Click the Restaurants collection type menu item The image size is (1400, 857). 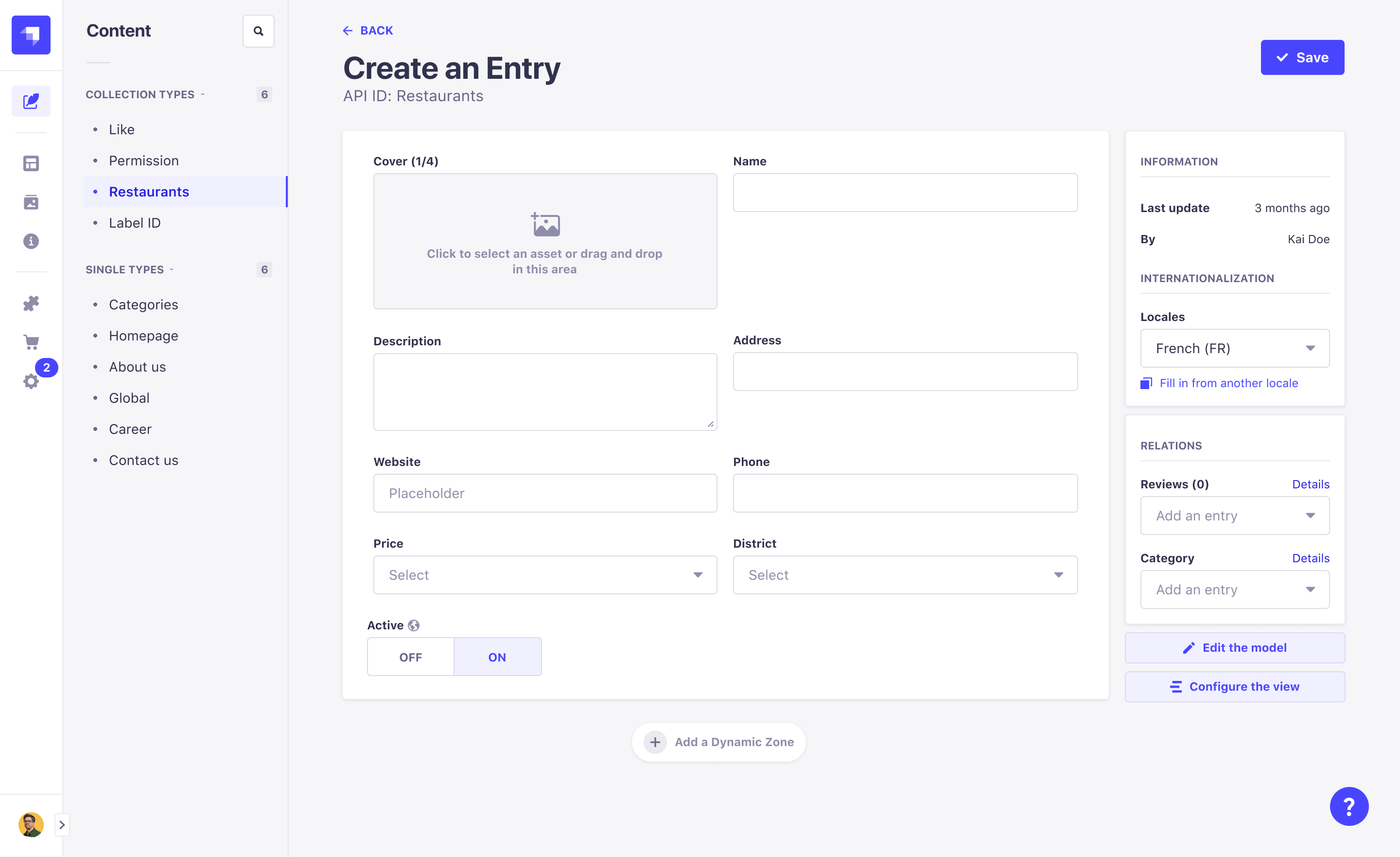click(x=149, y=191)
